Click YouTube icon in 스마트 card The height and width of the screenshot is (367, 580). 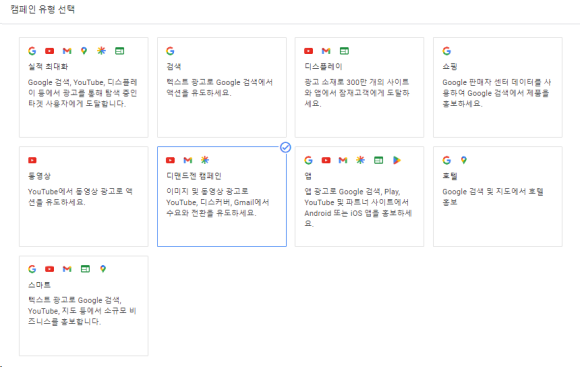(x=50, y=269)
